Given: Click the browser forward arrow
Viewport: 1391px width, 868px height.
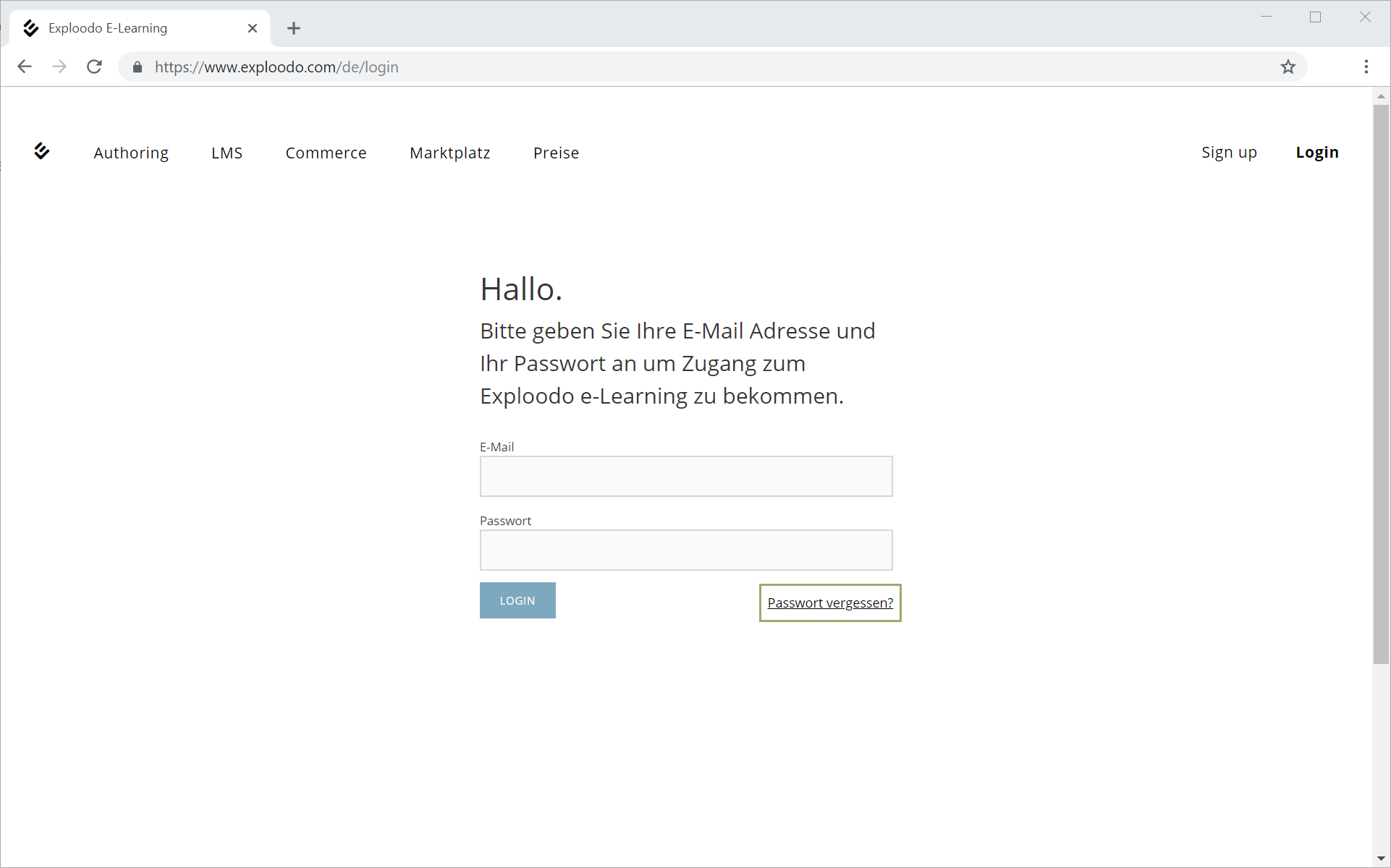Looking at the screenshot, I should (x=59, y=67).
